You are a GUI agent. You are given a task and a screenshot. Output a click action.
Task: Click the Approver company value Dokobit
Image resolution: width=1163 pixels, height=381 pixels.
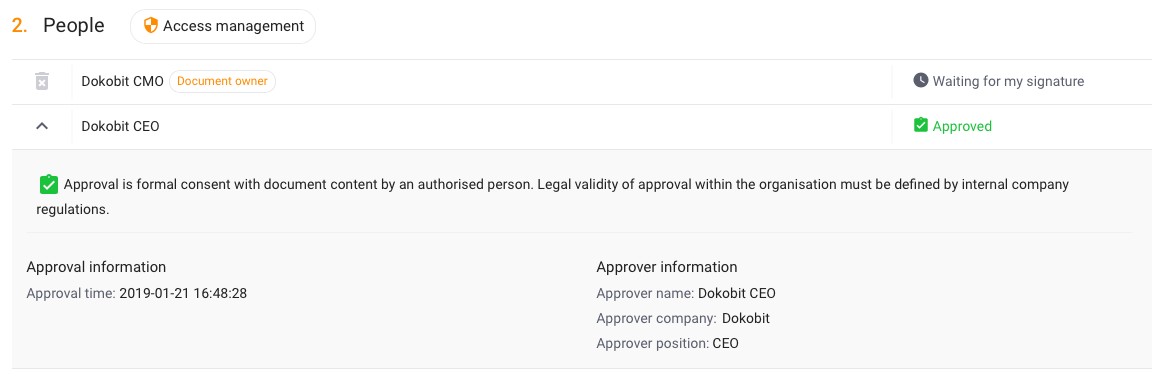pyautogui.click(x=746, y=318)
